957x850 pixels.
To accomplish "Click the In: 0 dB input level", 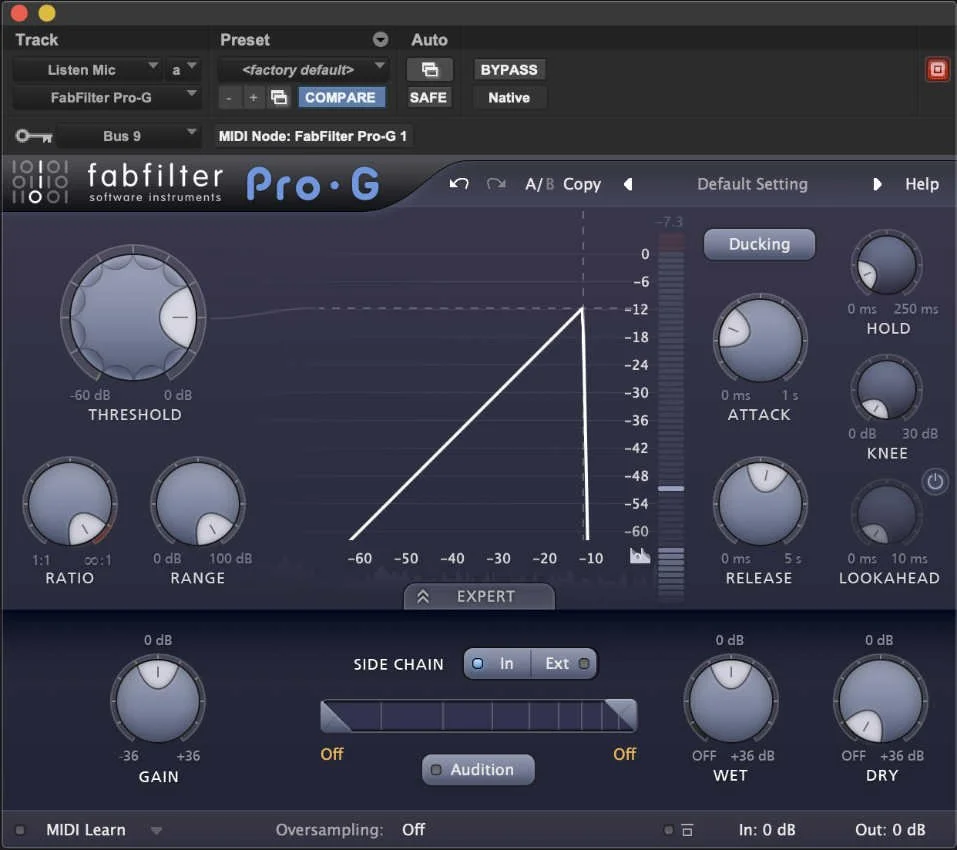I will pos(767,830).
